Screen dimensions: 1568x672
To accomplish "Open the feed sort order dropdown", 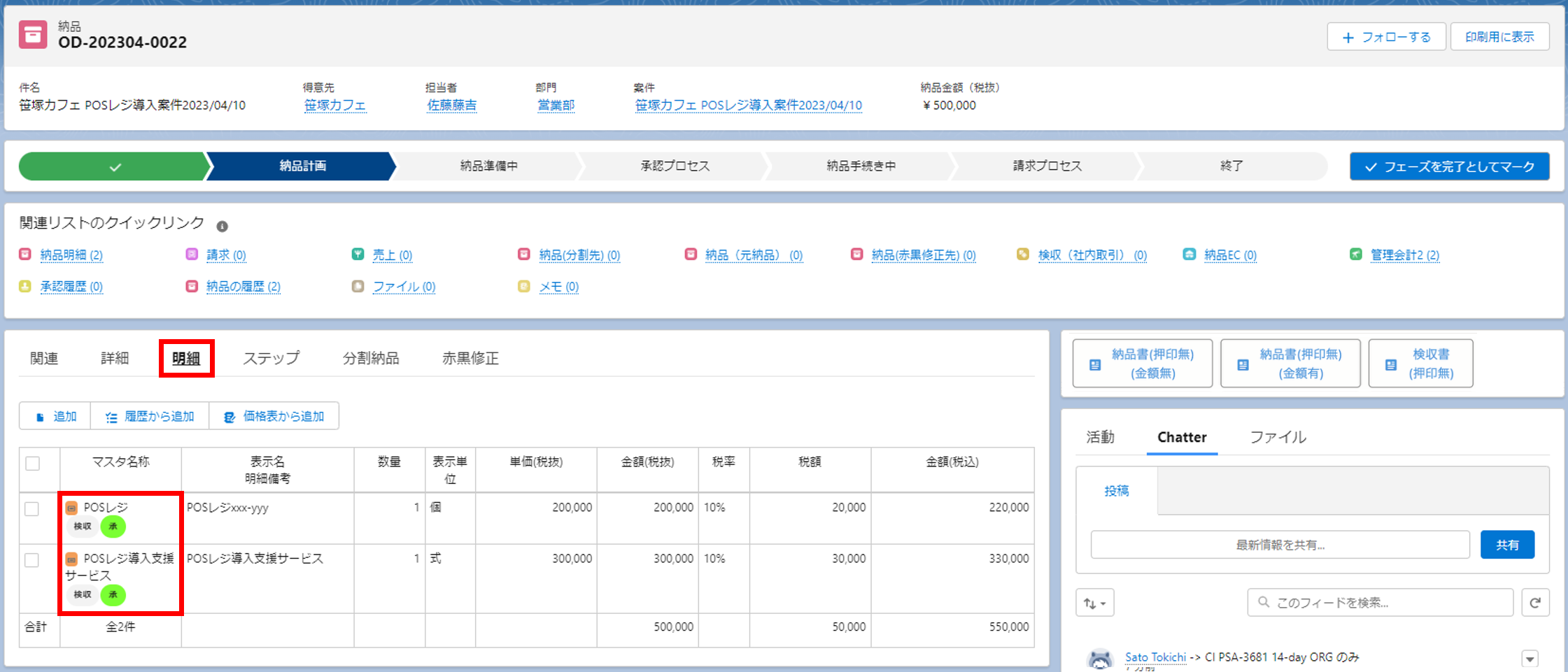I will 1094,602.
